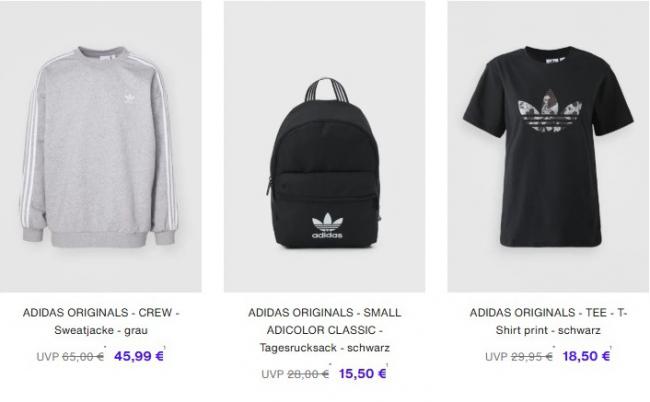Click the struck-through UVP 29,95 € price

point(519,356)
